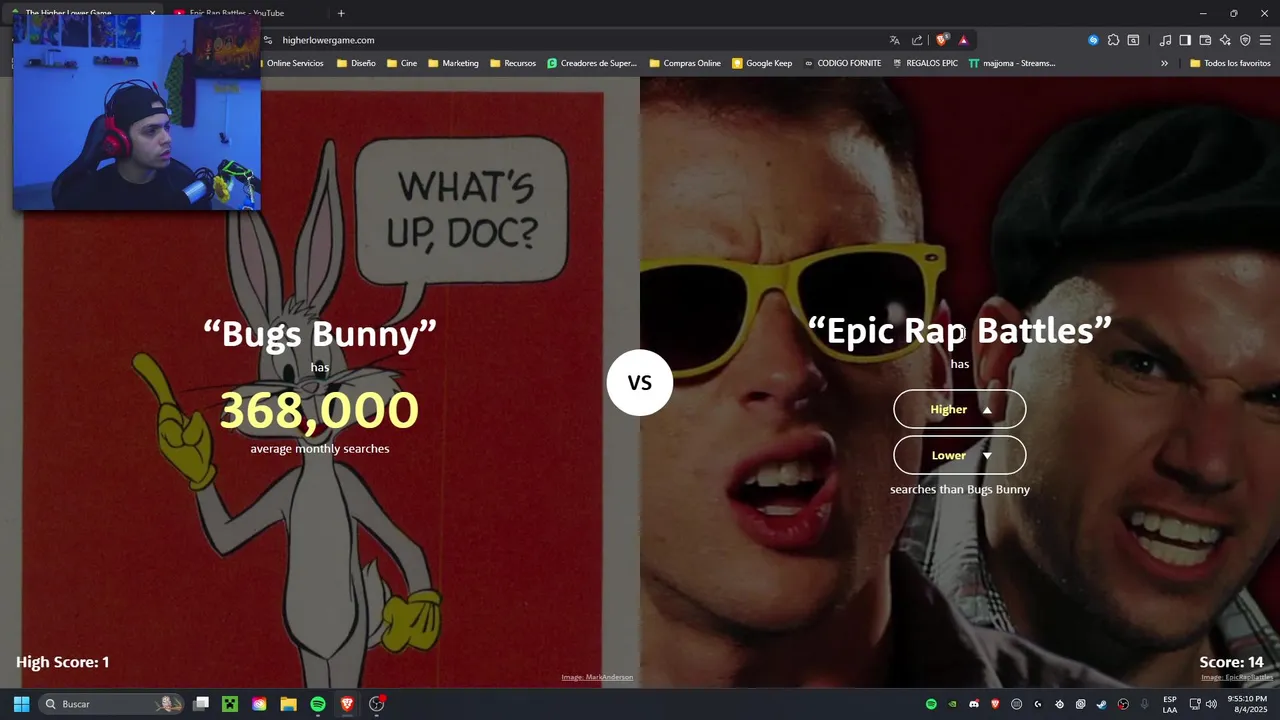The width and height of the screenshot is (1280, 720).
Task: Open Adobe Creative Cloud taskbar icon
Action: (259, 704)
